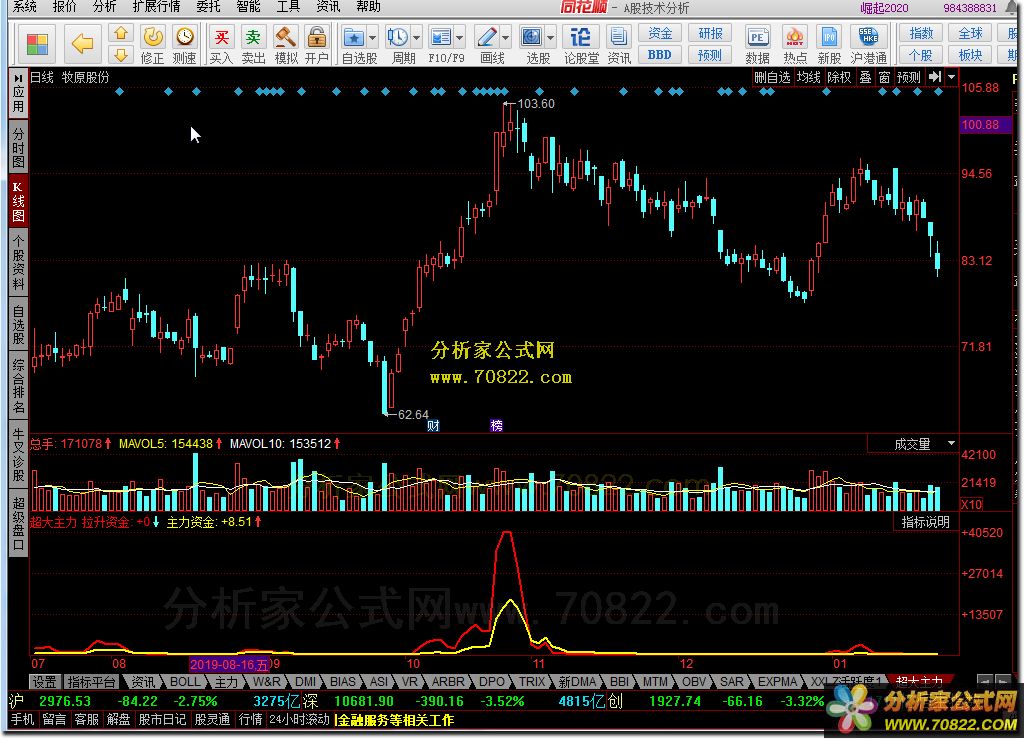The image size is (1026, 740).
Task: Switch to the 个股资料 sidebar tab
Action: coord(18,262)
